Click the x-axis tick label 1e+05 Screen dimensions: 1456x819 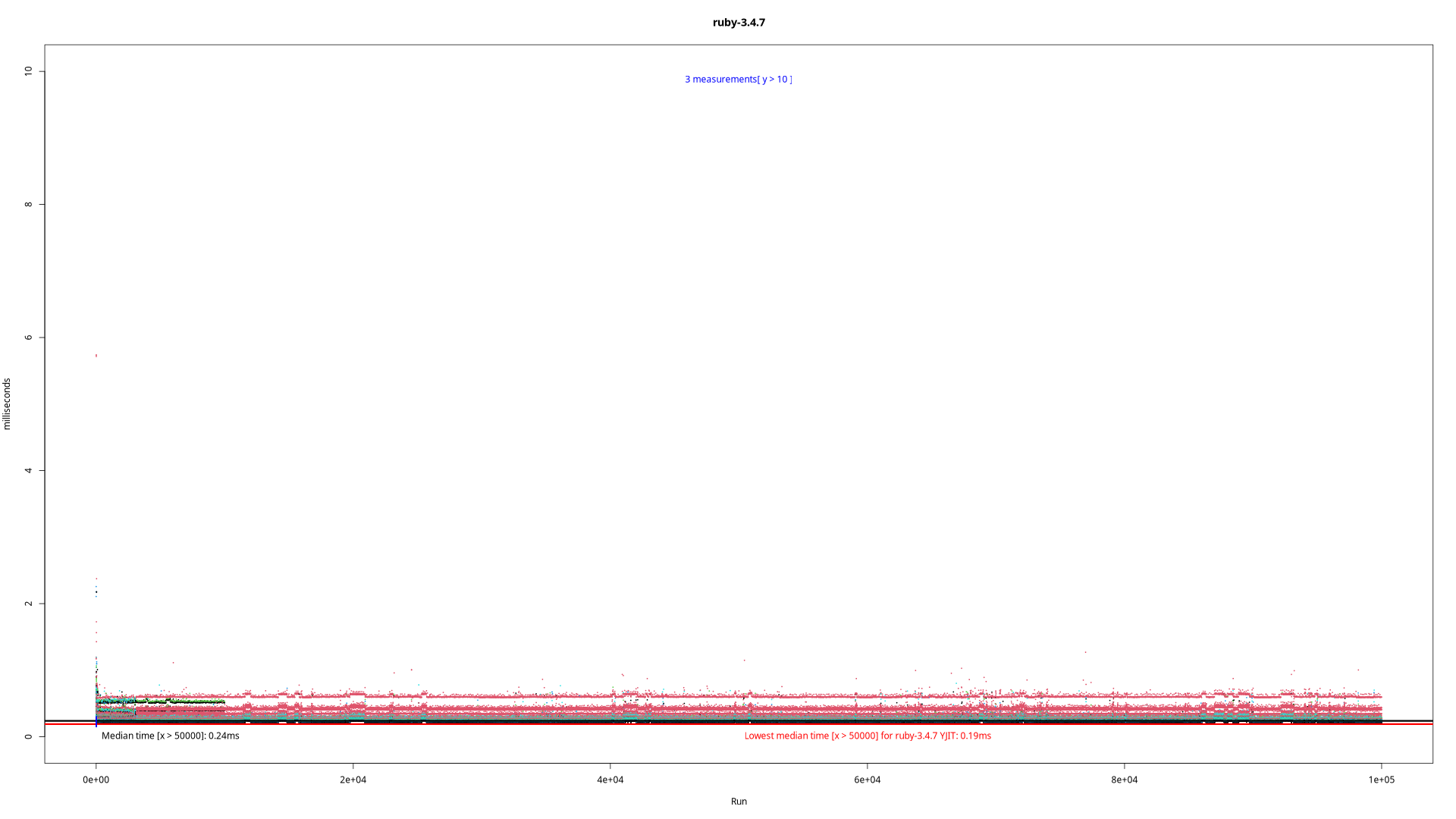[1381, 780]
